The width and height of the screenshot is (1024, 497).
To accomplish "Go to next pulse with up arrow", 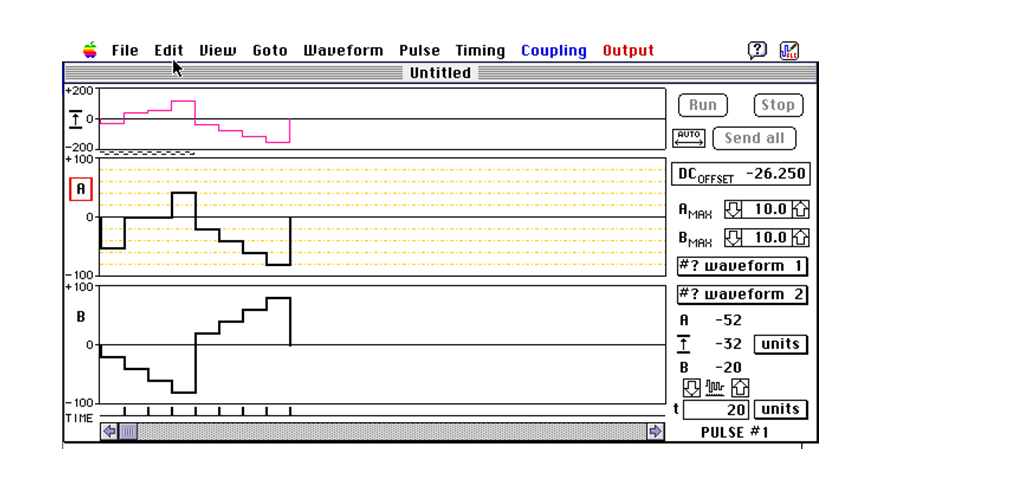I will pyautogui.click(x=740, y=388).
